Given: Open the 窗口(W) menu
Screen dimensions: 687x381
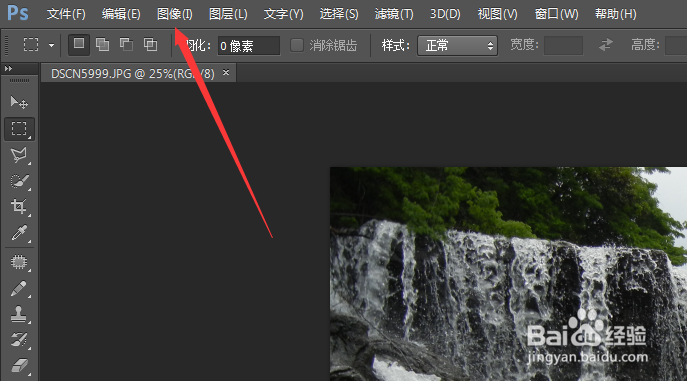Looking at the screenshot, I should 556,14.
